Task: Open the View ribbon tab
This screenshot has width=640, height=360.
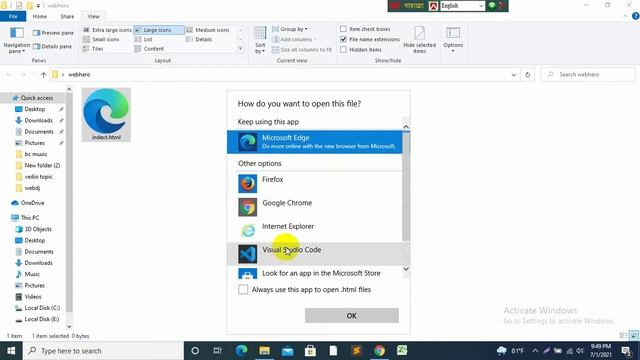Action: click(x=93, y=16)
